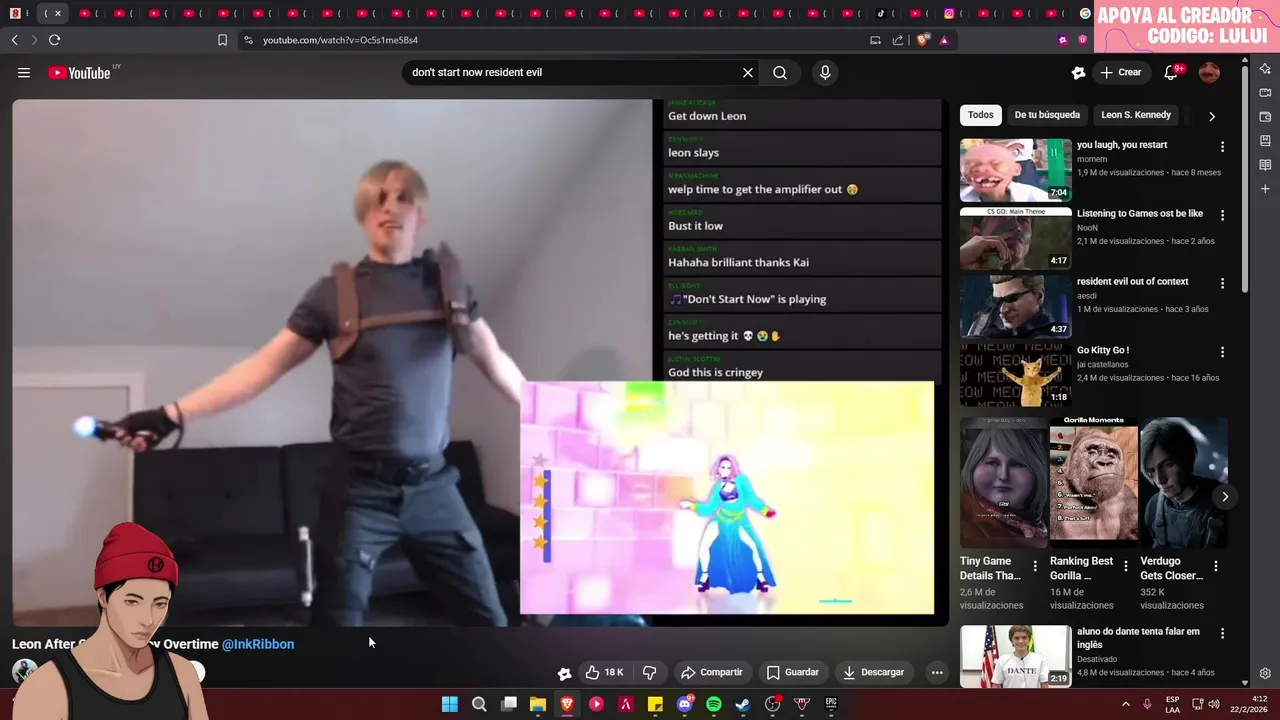Add sidebar item with plus icon

(1265, 188)
